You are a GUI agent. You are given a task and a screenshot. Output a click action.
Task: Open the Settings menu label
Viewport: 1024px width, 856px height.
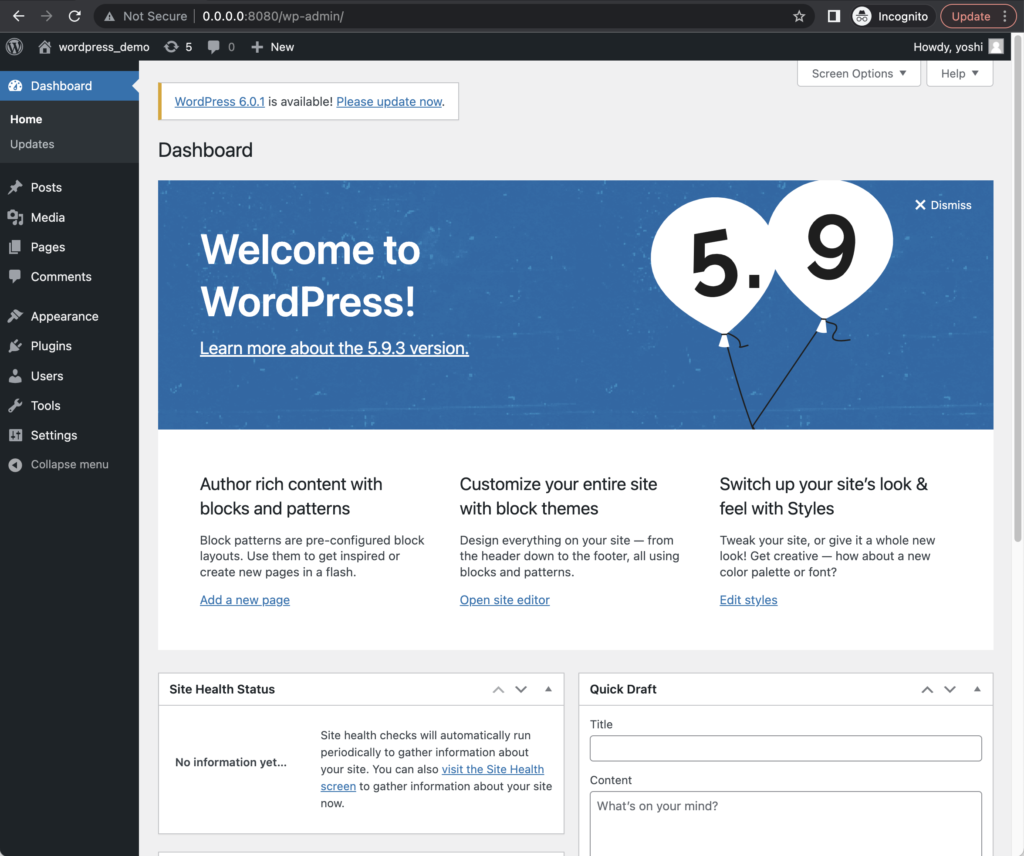pyautogui.click(x=54, y=436)
